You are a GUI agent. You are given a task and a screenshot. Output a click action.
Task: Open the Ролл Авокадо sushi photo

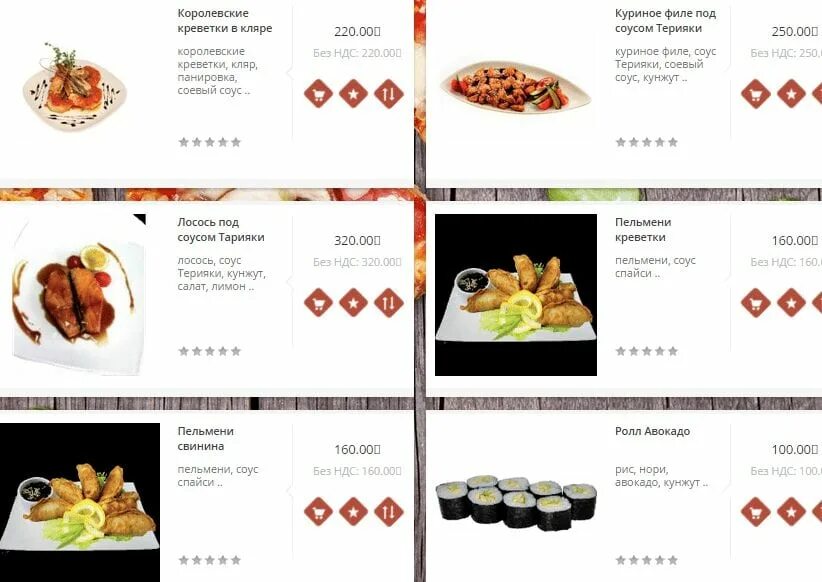(x=516, y=503)
